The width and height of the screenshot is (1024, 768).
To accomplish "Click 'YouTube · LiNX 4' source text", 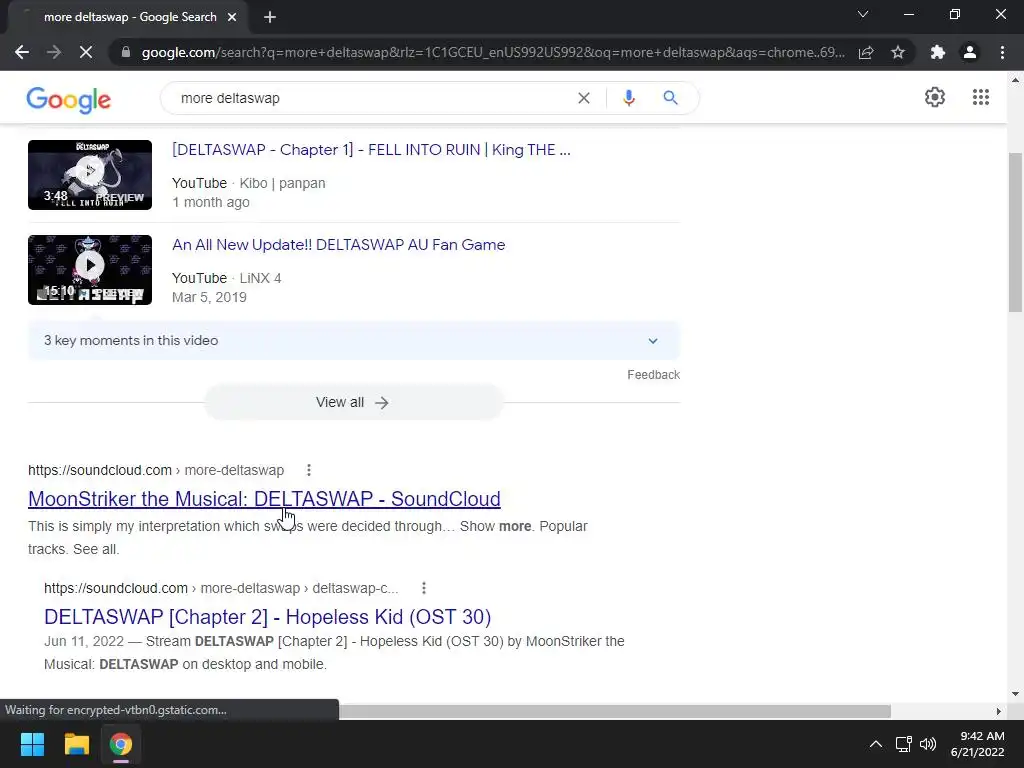I will (x=227, y=278).
